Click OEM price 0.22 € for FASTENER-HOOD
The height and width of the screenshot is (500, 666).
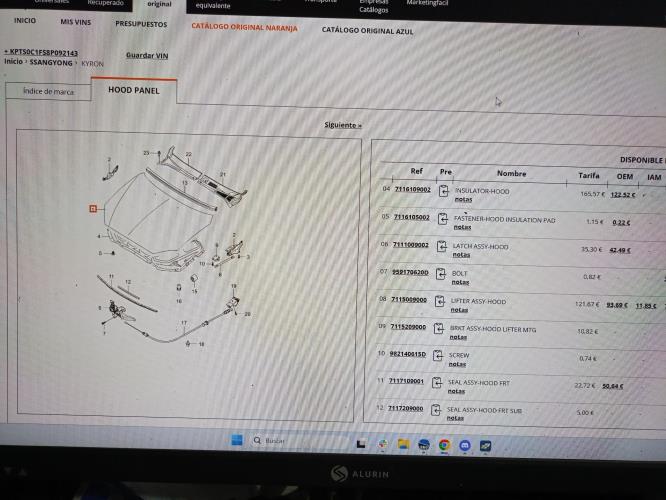[x=621, y=223]
